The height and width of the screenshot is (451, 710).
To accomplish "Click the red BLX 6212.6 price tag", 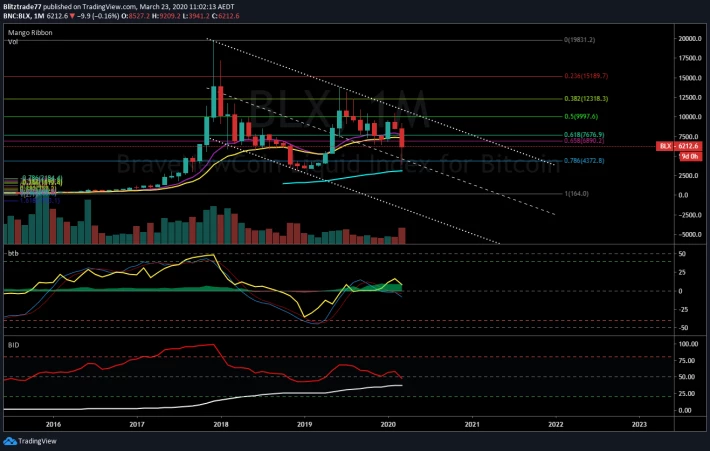I will (679, 146).
